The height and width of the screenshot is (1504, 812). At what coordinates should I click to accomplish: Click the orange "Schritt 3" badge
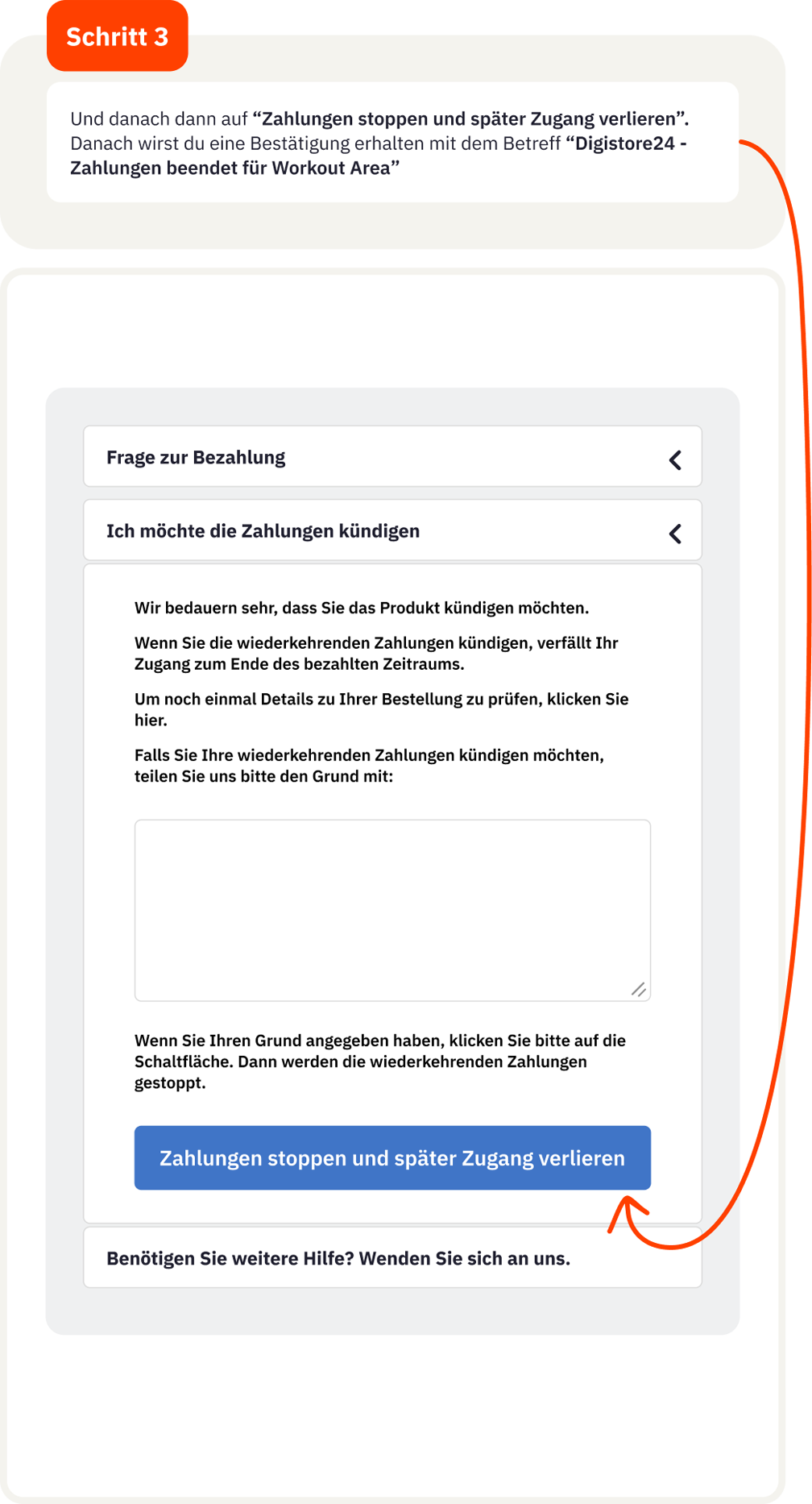(118, 37)
